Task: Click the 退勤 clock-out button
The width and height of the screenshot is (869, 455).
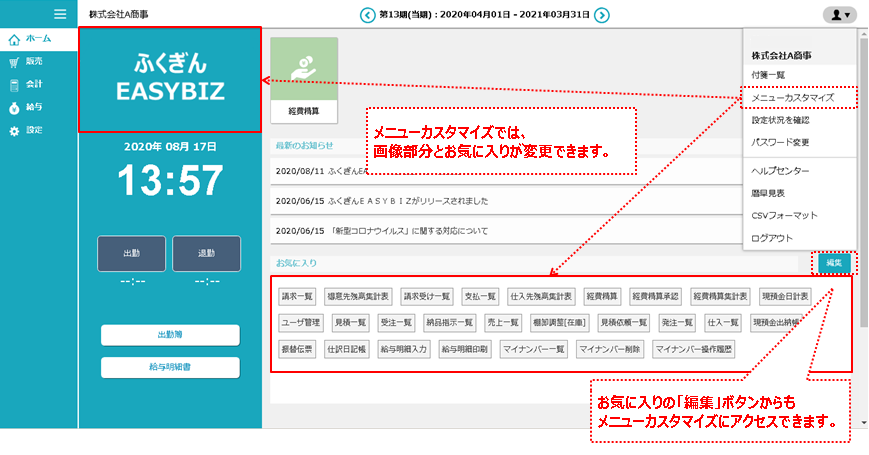Action: tap(207, 253)
